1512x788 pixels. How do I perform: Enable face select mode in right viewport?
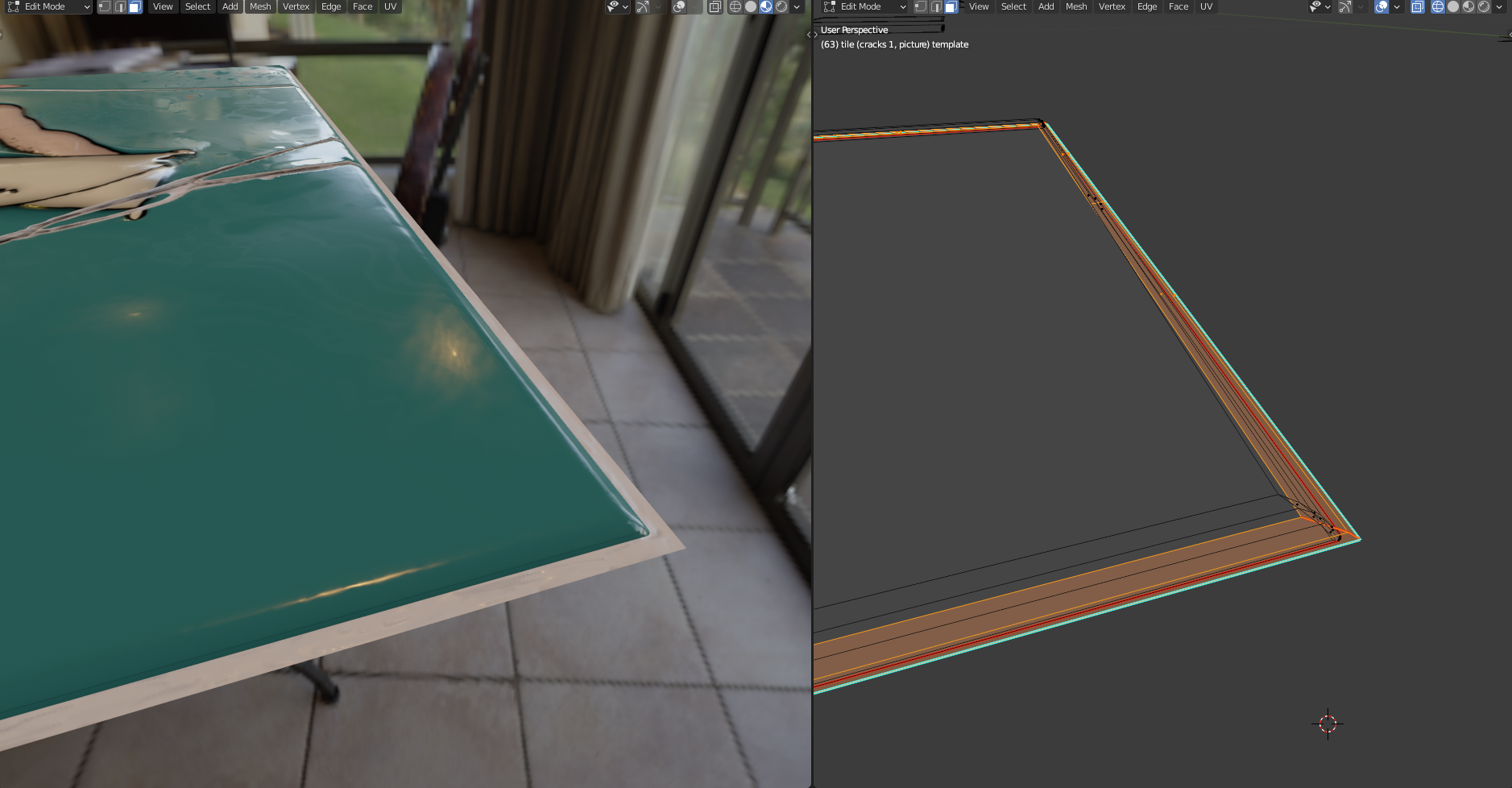pyautogui.click(x=951, y=6)
